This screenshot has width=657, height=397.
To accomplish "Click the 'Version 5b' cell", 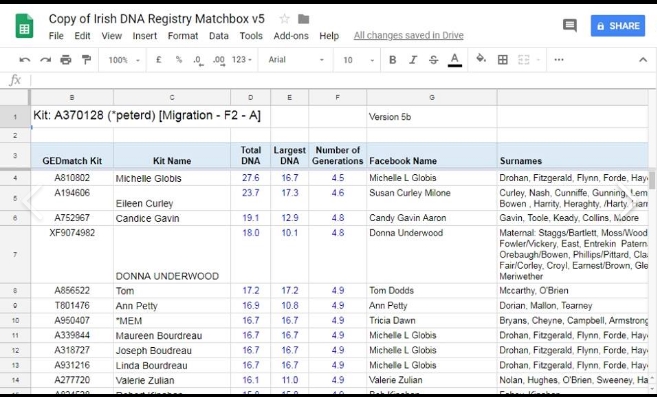I will pos(432,117).
